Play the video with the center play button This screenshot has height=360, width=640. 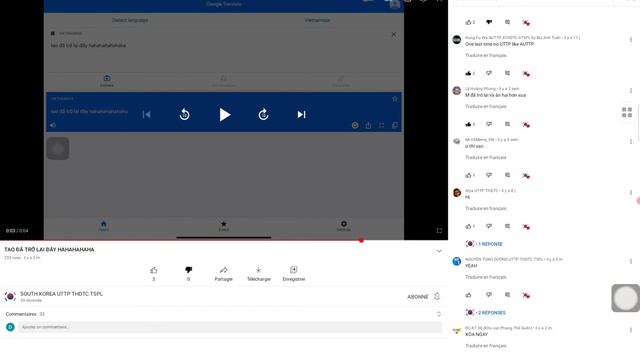pos(224,115)
